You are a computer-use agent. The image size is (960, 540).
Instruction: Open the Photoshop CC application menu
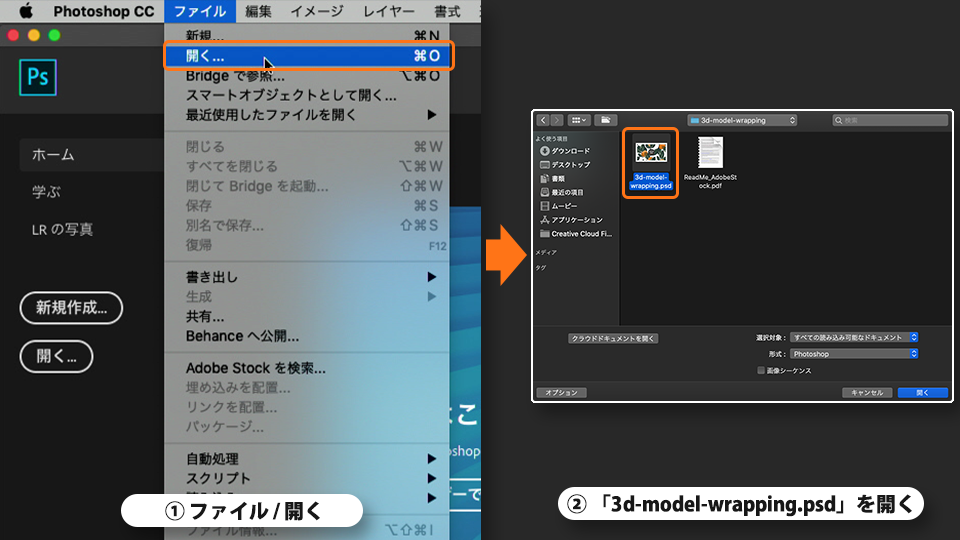[x=103, y=11]
